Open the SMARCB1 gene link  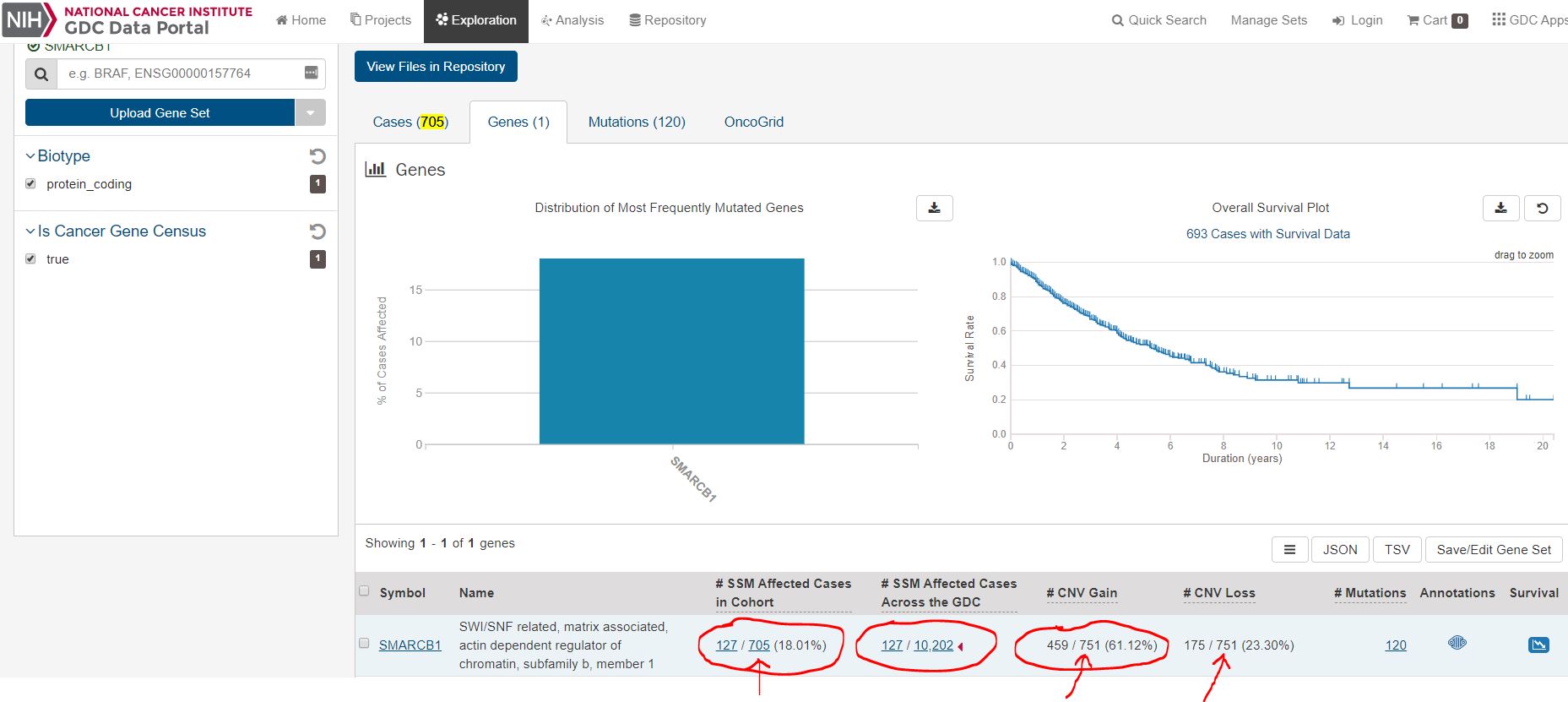click(x=410, y=645)
